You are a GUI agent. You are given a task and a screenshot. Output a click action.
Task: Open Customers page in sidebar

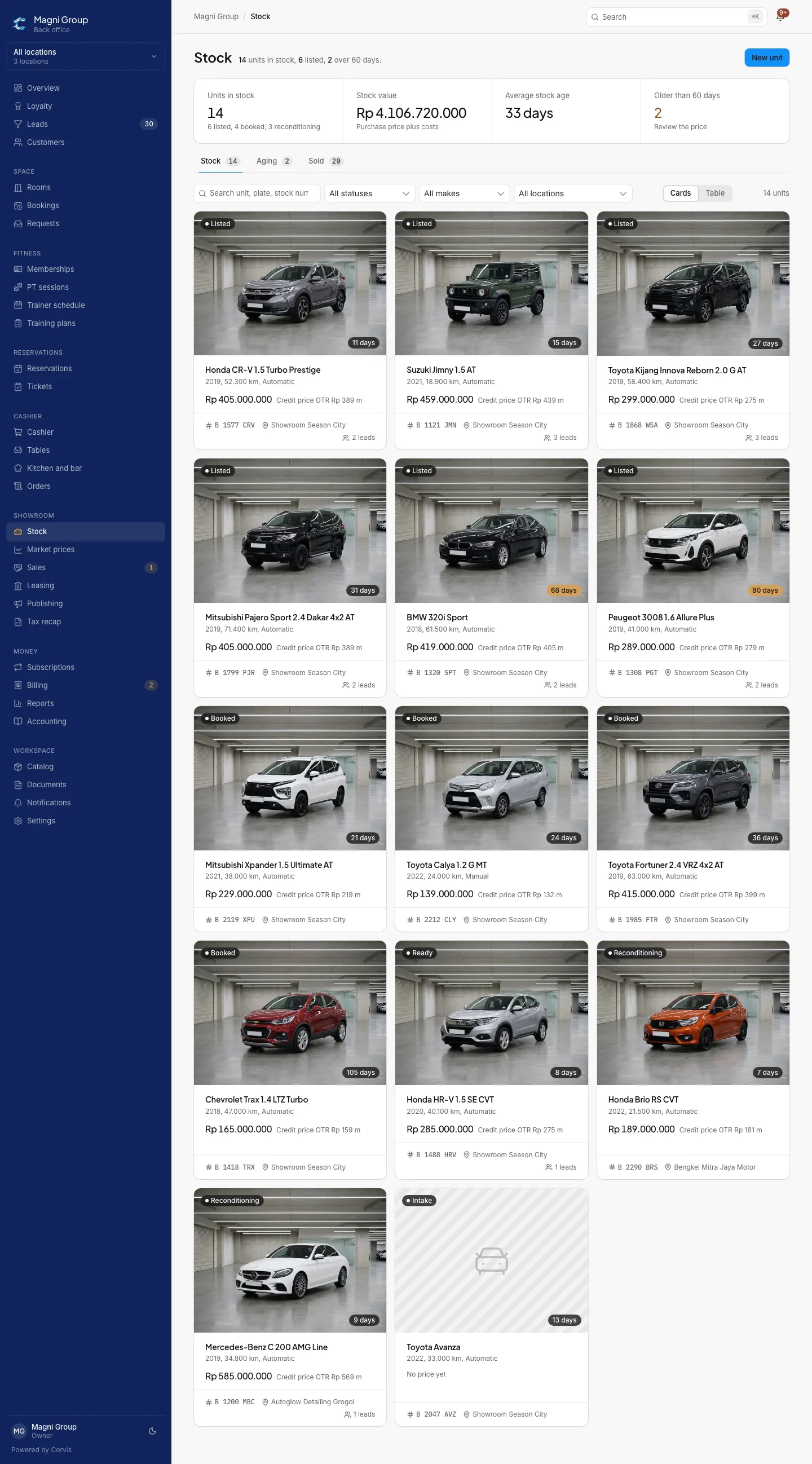pos(85,142)
